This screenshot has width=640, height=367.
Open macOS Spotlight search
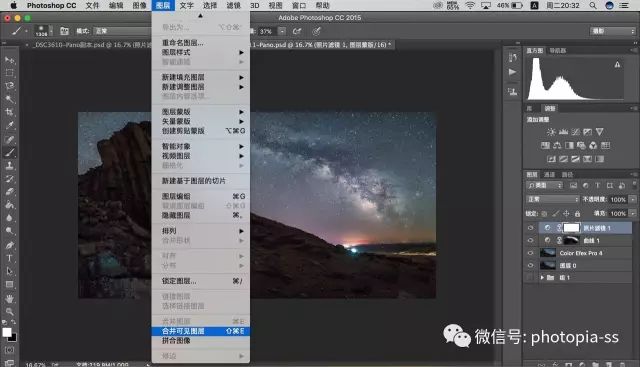click(x=593, y=5)
